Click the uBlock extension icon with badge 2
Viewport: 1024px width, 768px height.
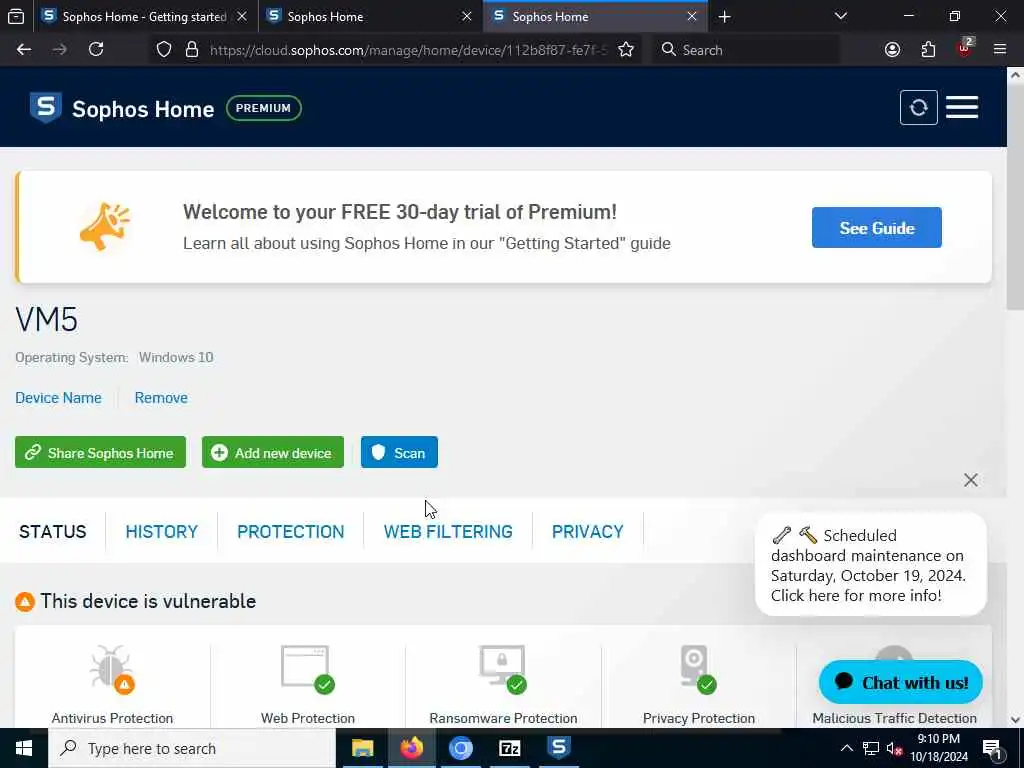965,48
